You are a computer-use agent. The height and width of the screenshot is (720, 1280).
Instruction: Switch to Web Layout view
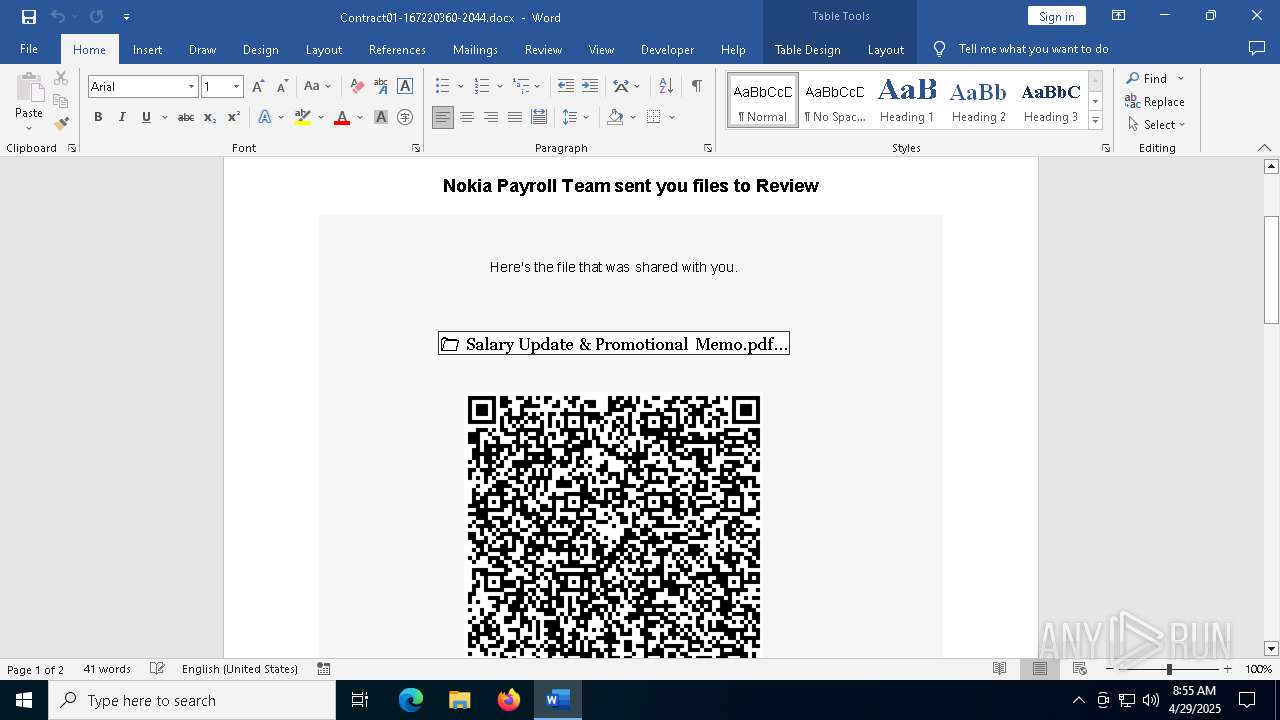(1080, 669)
